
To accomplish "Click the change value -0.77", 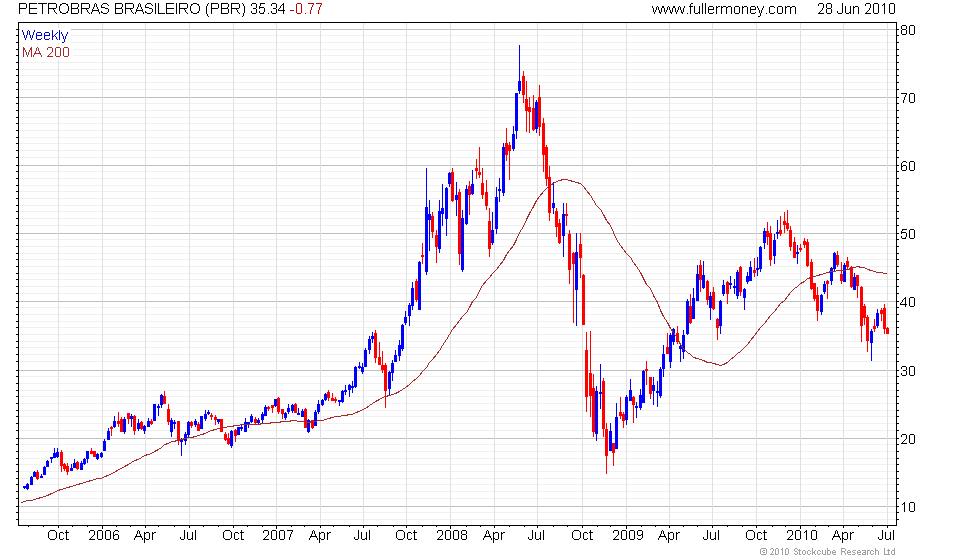I will pos(306,9).
